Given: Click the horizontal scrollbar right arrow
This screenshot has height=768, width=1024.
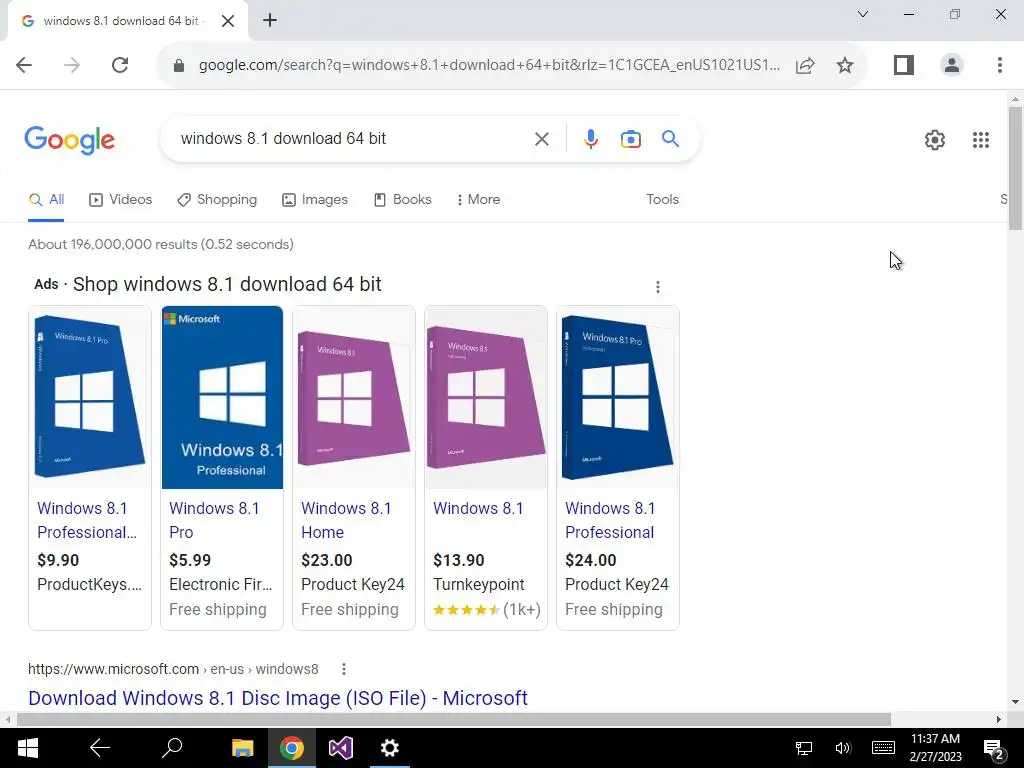Looking at the screenshot, I should (x=999, y=719).
